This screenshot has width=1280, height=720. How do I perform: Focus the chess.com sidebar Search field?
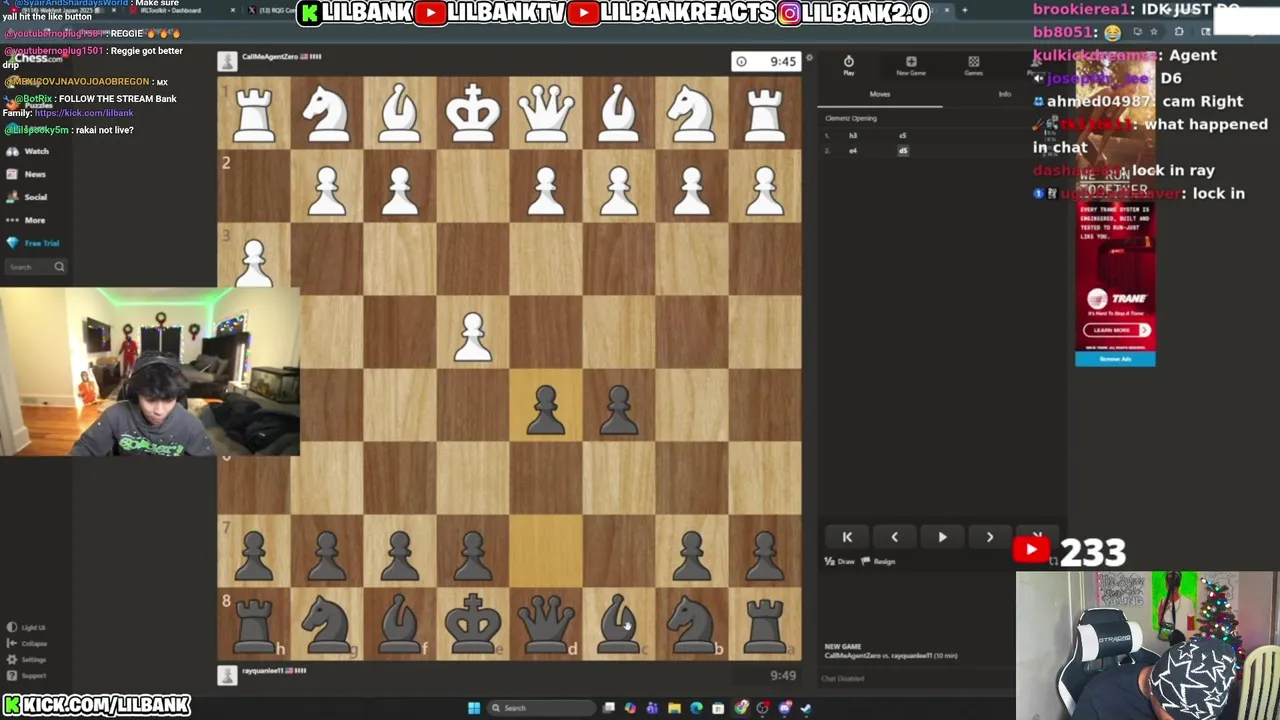pyautogui.click(x=34, y=267)
